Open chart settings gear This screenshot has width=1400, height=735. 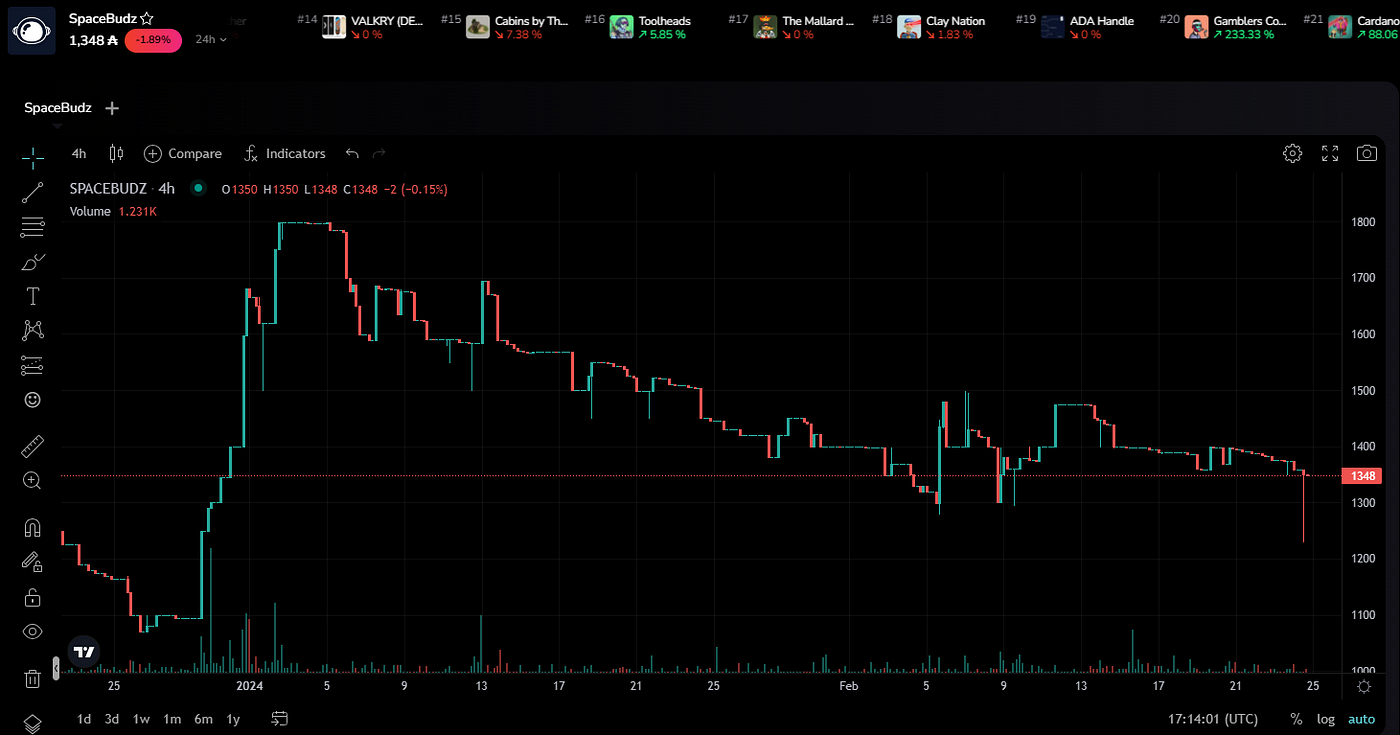pos(1292,153)
